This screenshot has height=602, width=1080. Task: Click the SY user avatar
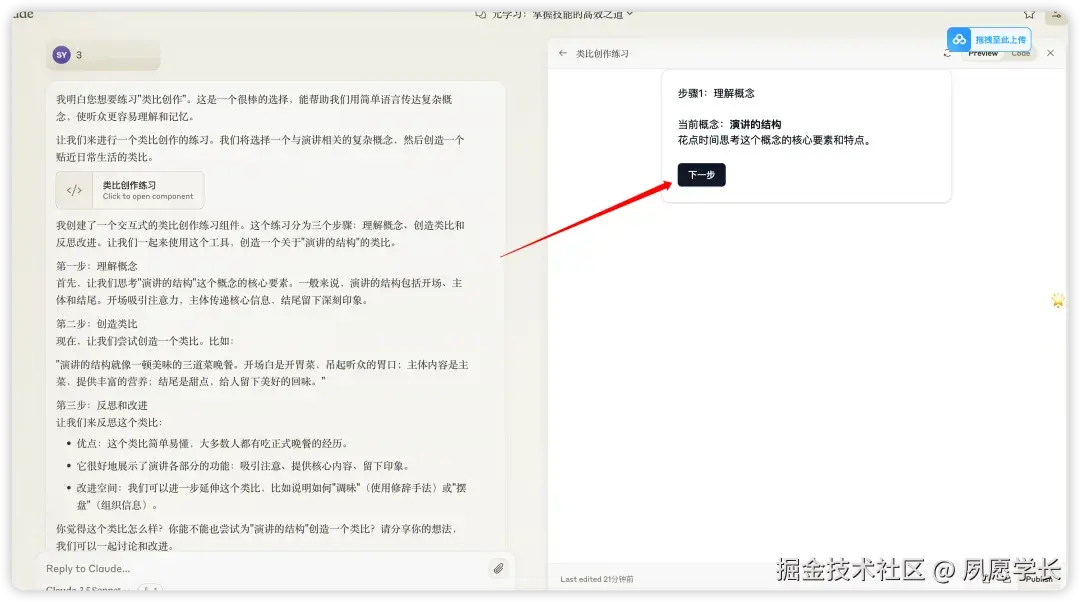pyautogui.click(x=61, y=54)
